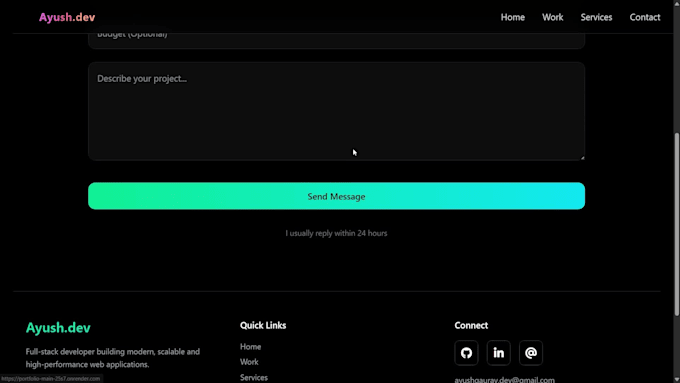Click the 'Connect' heading
Image resolution: width=680 pixels, height=383 pixels.
(471, 325)
